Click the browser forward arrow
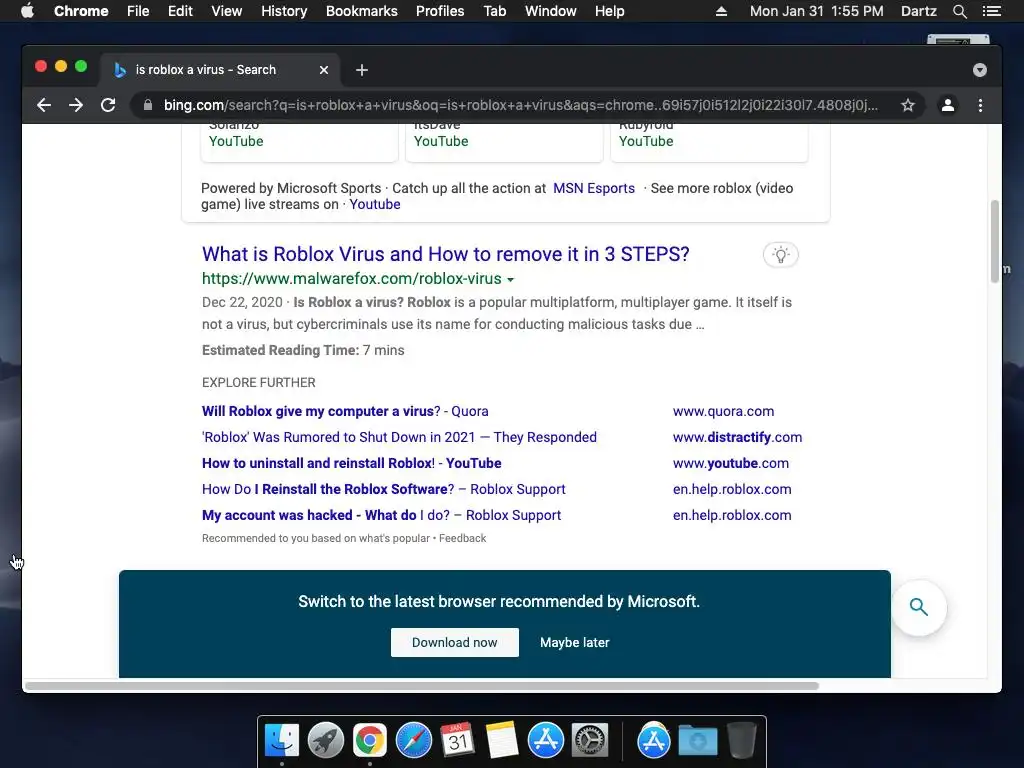1024x768 pixels. 76,105
